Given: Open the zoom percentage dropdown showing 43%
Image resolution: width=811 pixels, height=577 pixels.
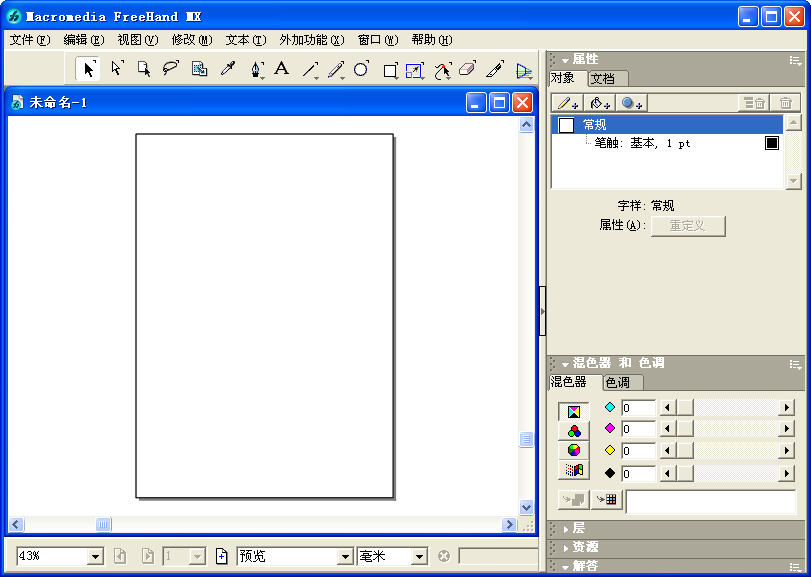Looking at the screenshot, I should click(93, 556).
